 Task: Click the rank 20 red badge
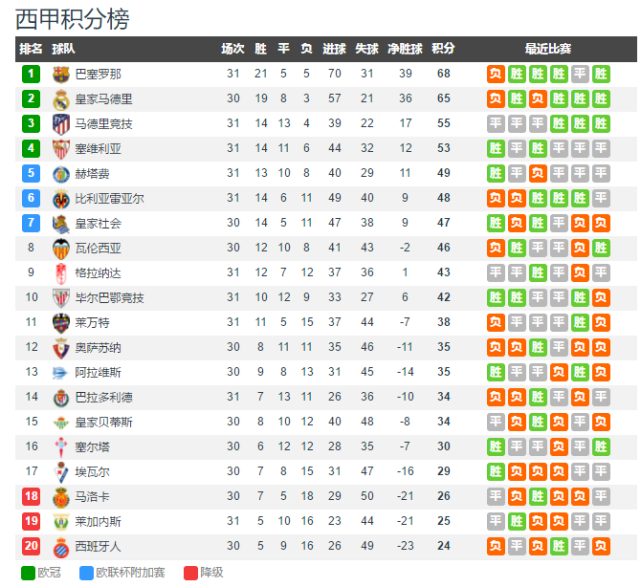(x=31, y=546)
